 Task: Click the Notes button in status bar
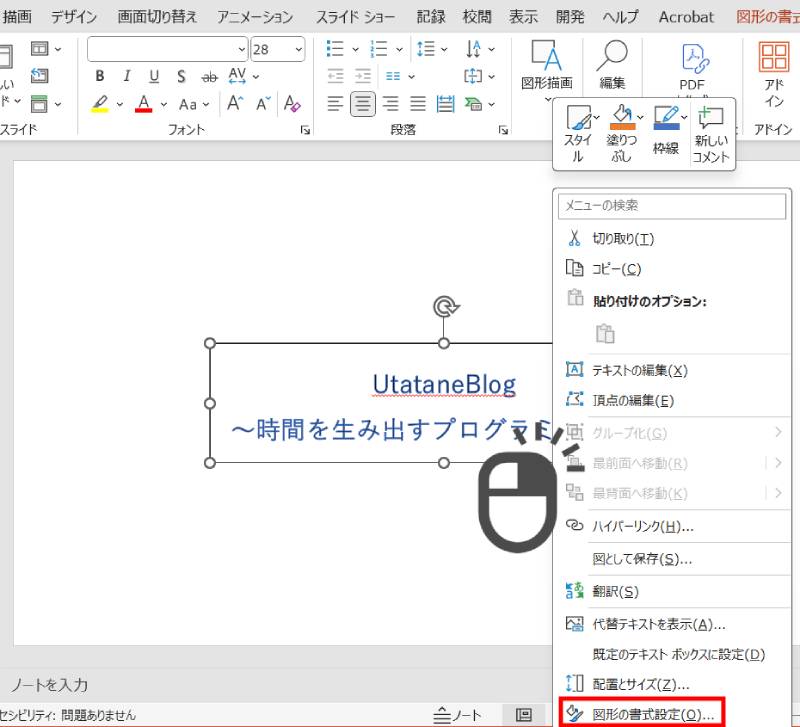457,715
